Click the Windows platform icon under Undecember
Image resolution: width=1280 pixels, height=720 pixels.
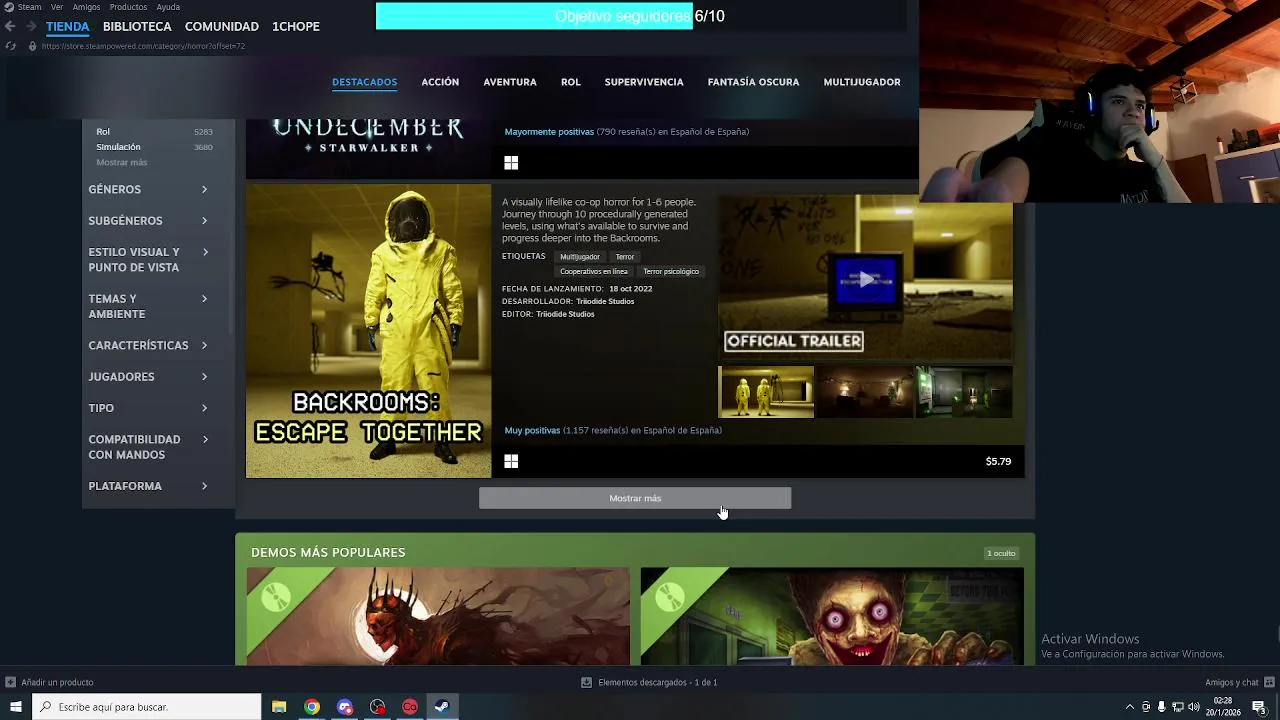coord(511,163)
